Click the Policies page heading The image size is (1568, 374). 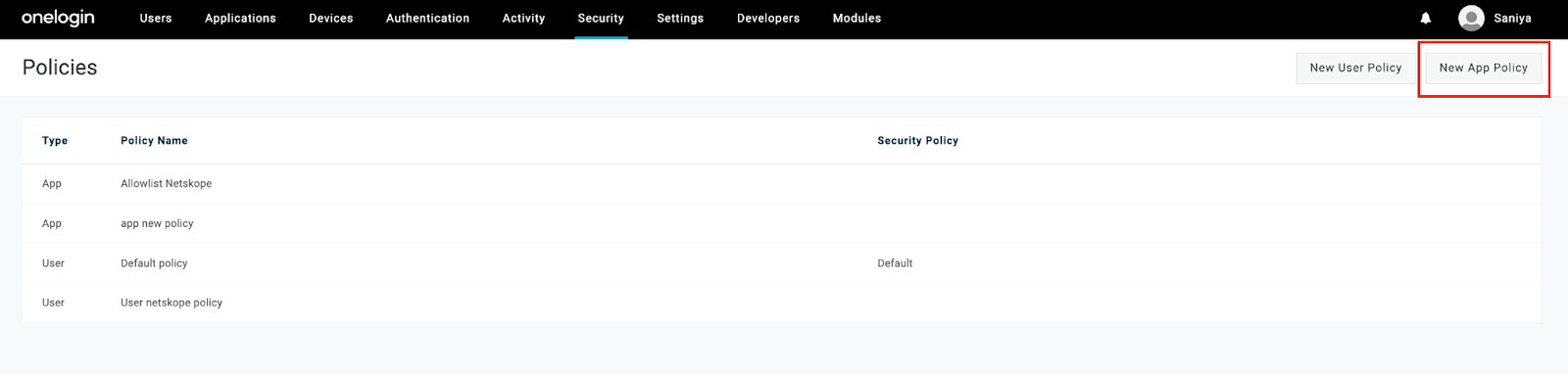coord(60,68)
